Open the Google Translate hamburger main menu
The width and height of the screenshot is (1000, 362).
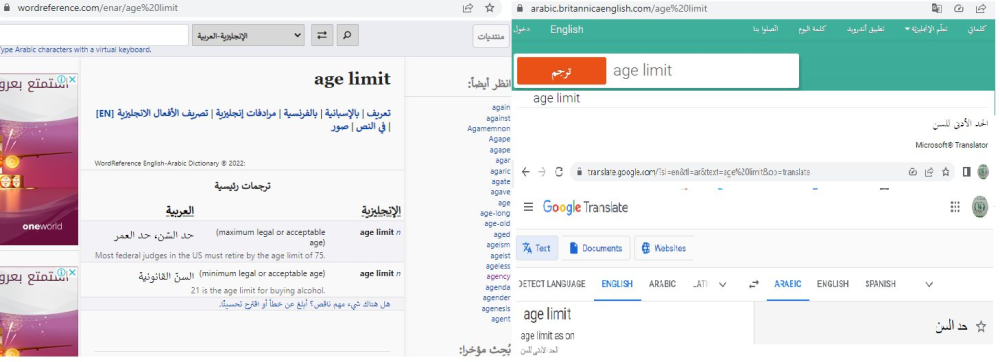pos(528,206)
